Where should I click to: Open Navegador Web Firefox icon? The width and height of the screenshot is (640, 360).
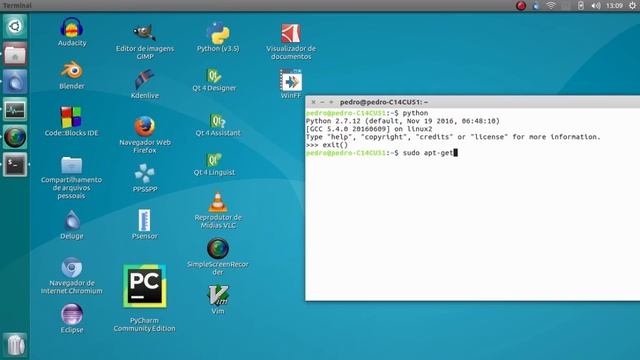tap(144, 127)
